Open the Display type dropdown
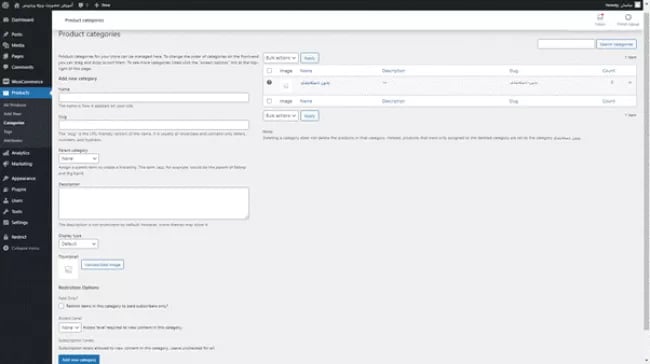Image resolution: width=650 pixels, height=364 pixels. click(78, 244)
